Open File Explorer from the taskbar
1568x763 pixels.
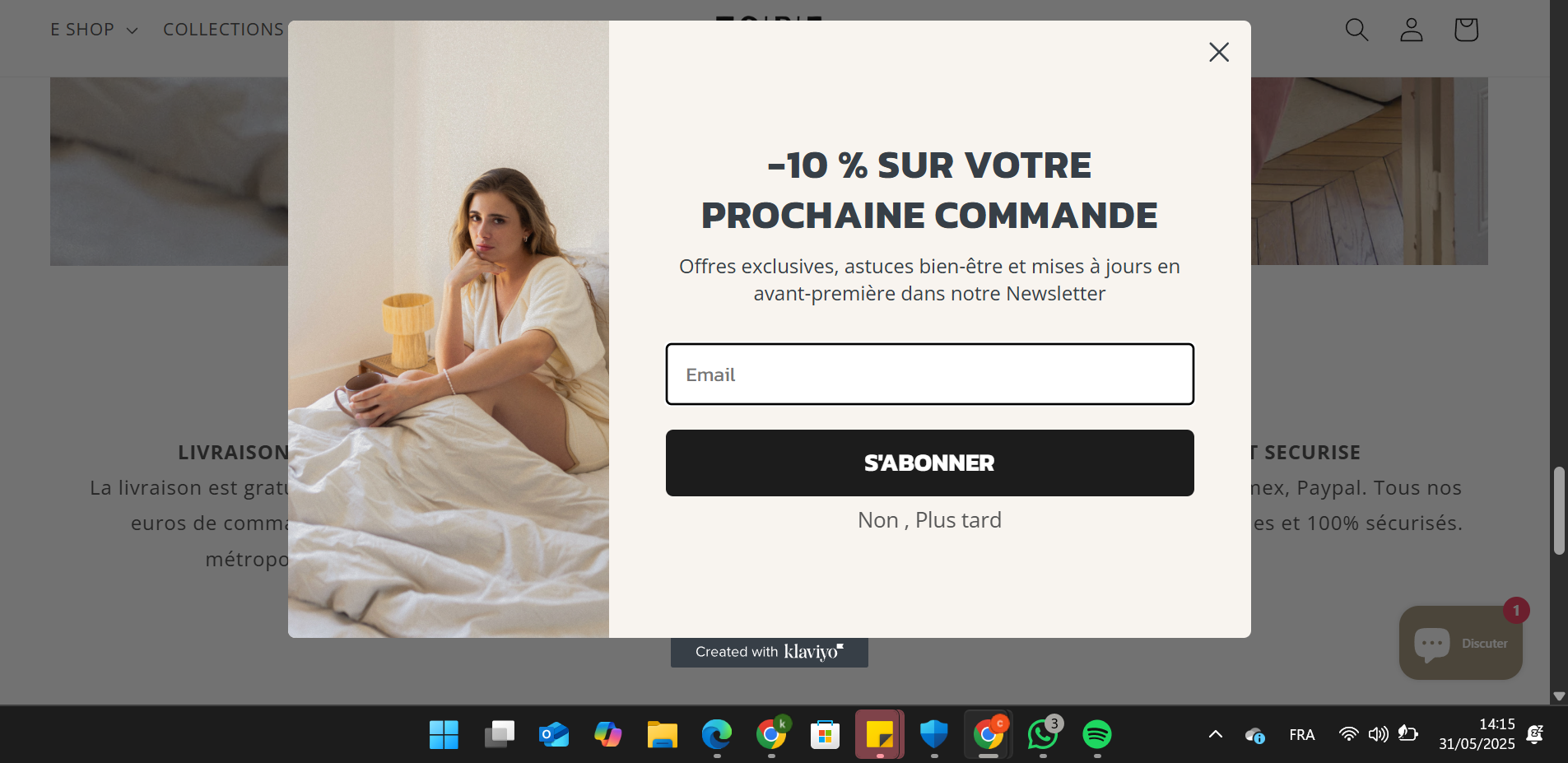click(x=662, y=734)
